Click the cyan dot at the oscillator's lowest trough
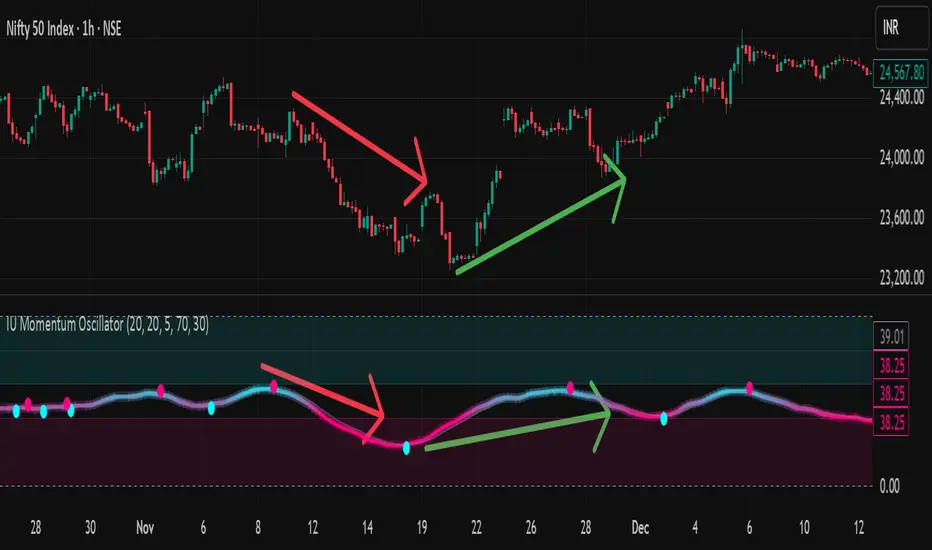This screenshot has width=932, height=550. [x=406, y=448]
